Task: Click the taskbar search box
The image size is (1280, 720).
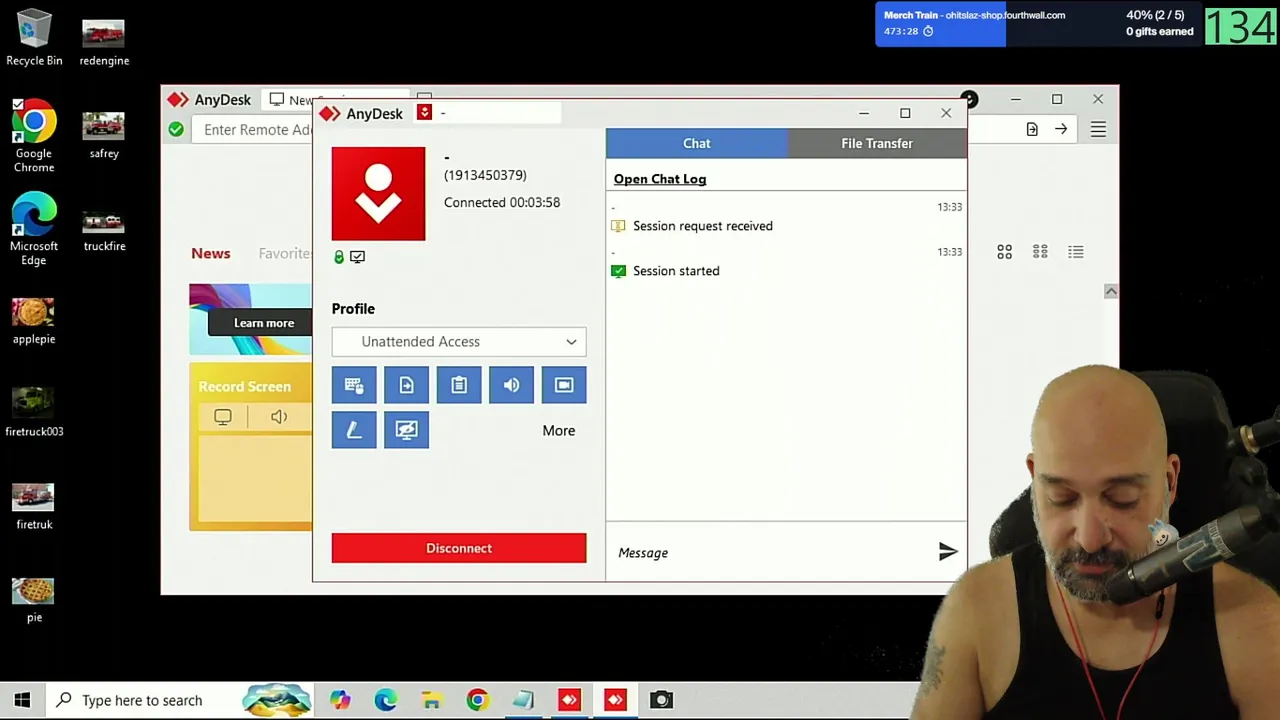Action: 180,700
